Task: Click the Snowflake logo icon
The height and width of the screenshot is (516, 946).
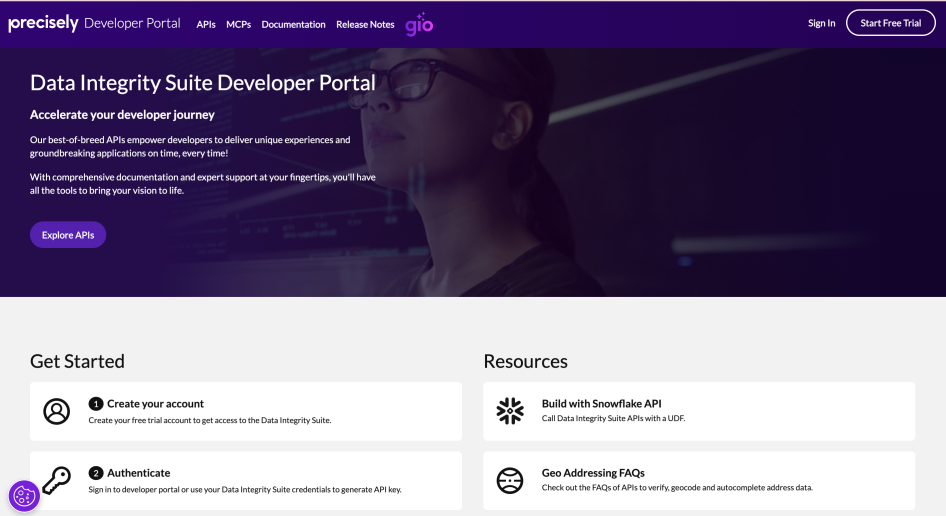Action: pos(510,411)
